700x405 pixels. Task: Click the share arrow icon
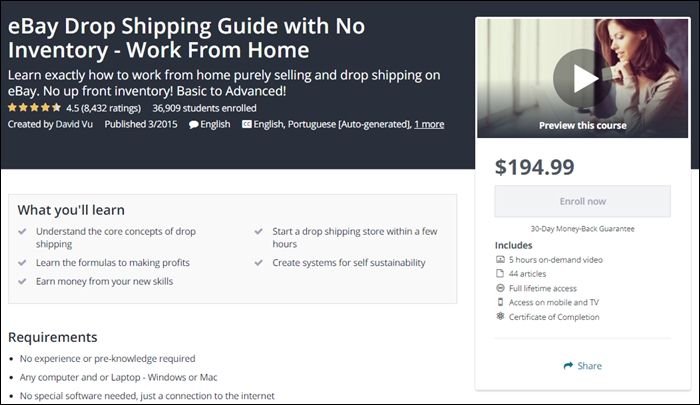coord(569,366)
